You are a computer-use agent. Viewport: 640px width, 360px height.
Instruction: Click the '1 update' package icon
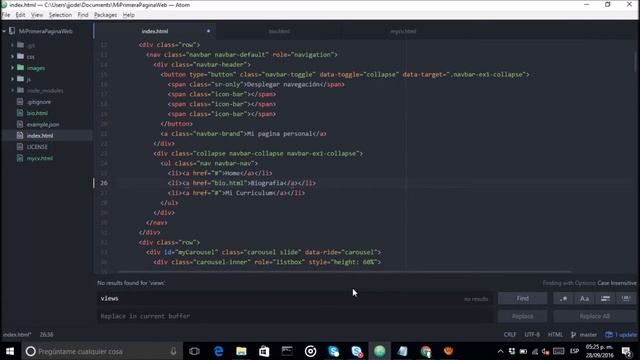coord(609,335)
